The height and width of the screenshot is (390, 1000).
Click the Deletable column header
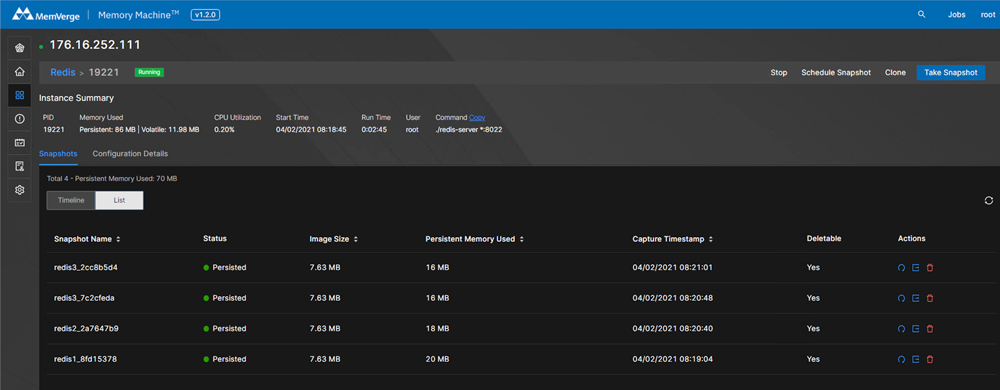coord(824,239)
